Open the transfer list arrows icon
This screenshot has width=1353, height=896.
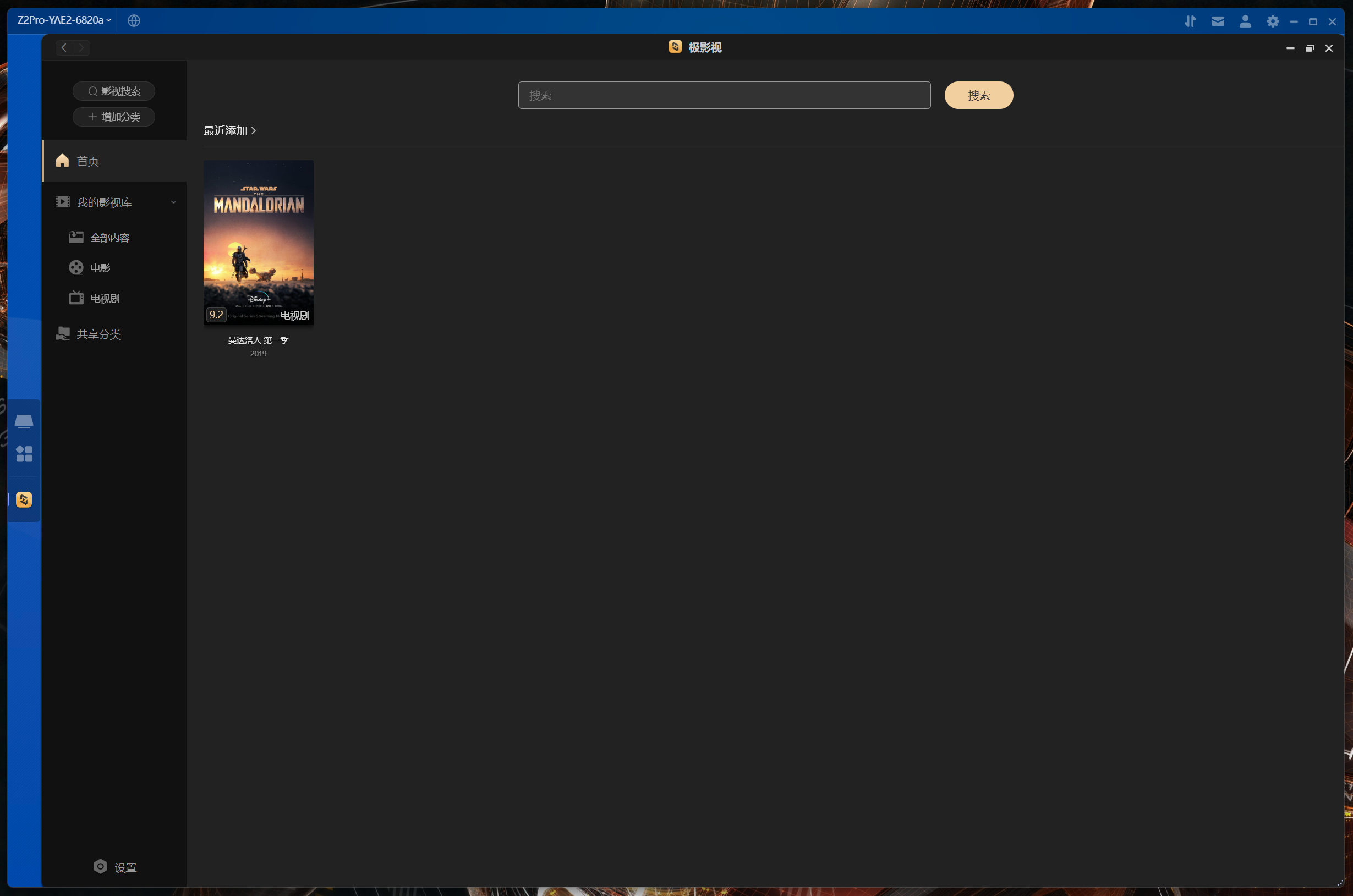(1190, 21)
